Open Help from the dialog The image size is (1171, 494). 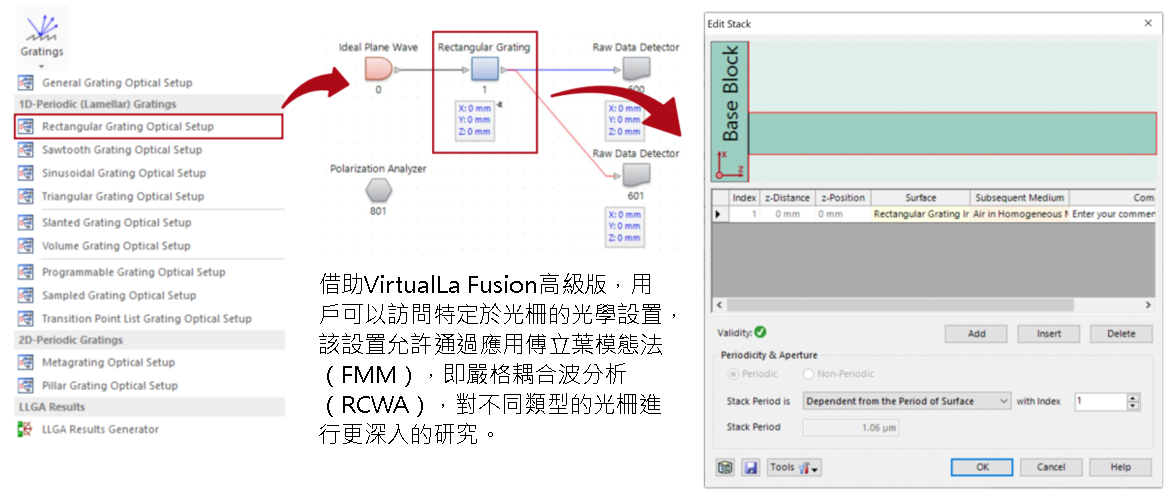pyautogui.click(x=1120, y=467)
